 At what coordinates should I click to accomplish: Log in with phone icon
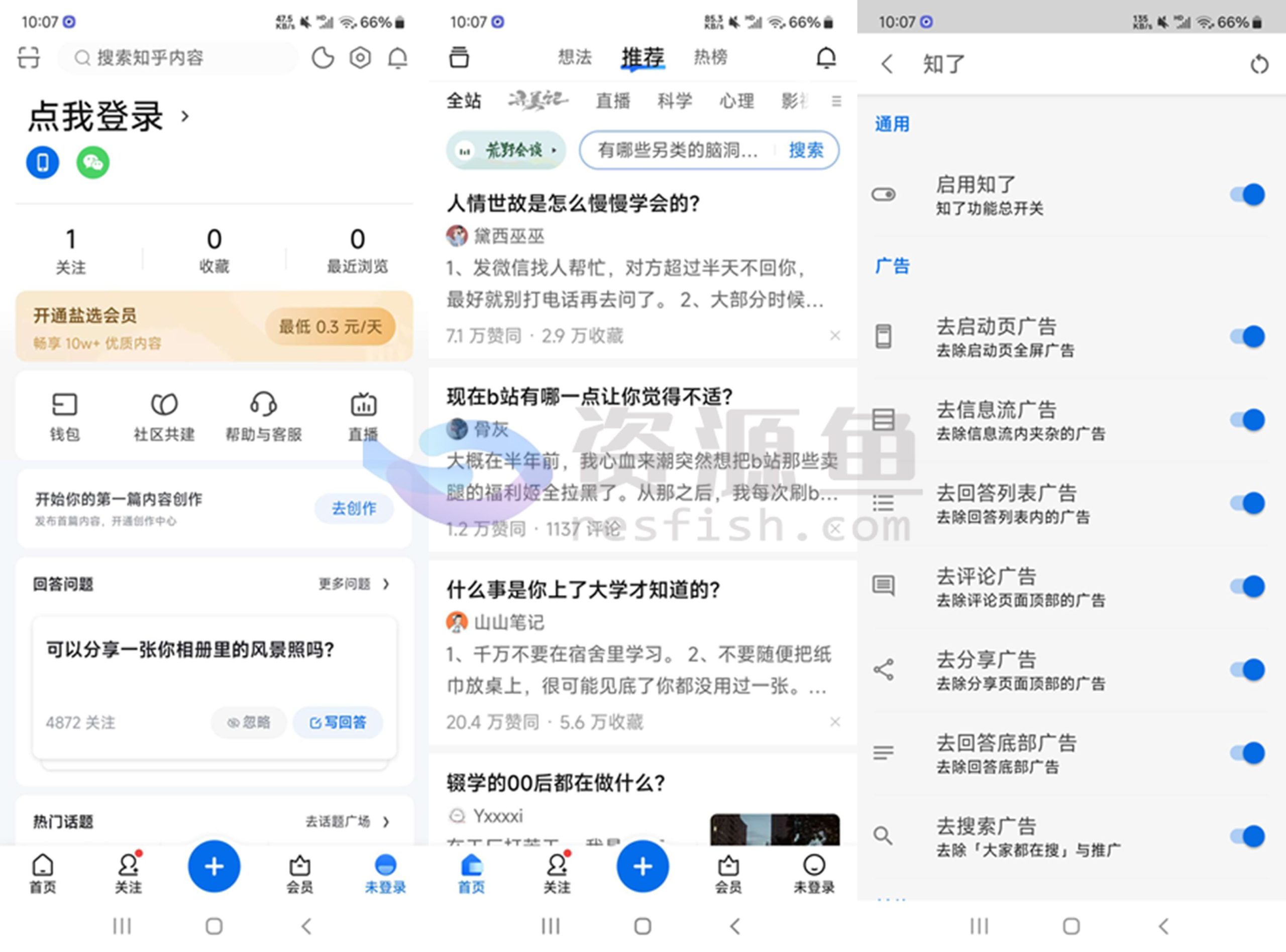(43, 163)
